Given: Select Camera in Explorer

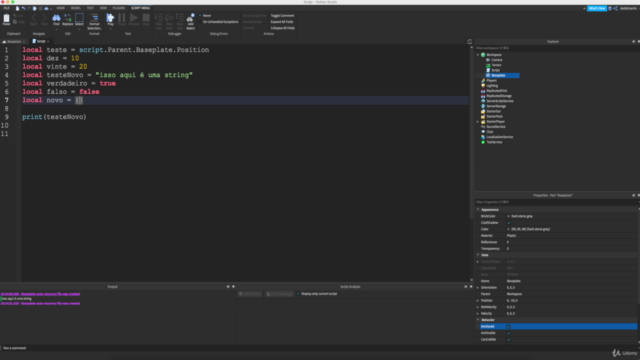Looking at the screenshot, I should click(x=496, y=60).
